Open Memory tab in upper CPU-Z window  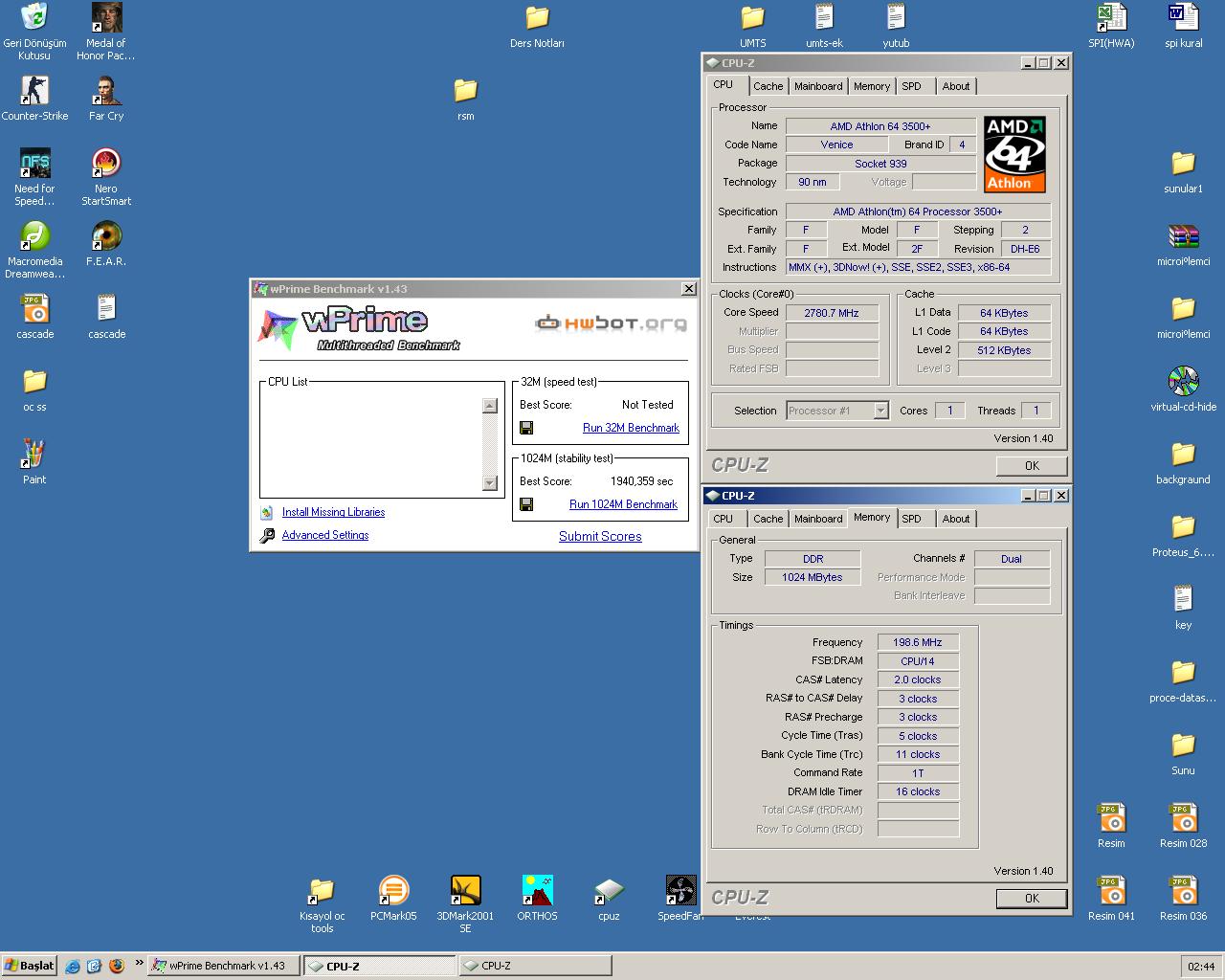(x=872, y=86)
